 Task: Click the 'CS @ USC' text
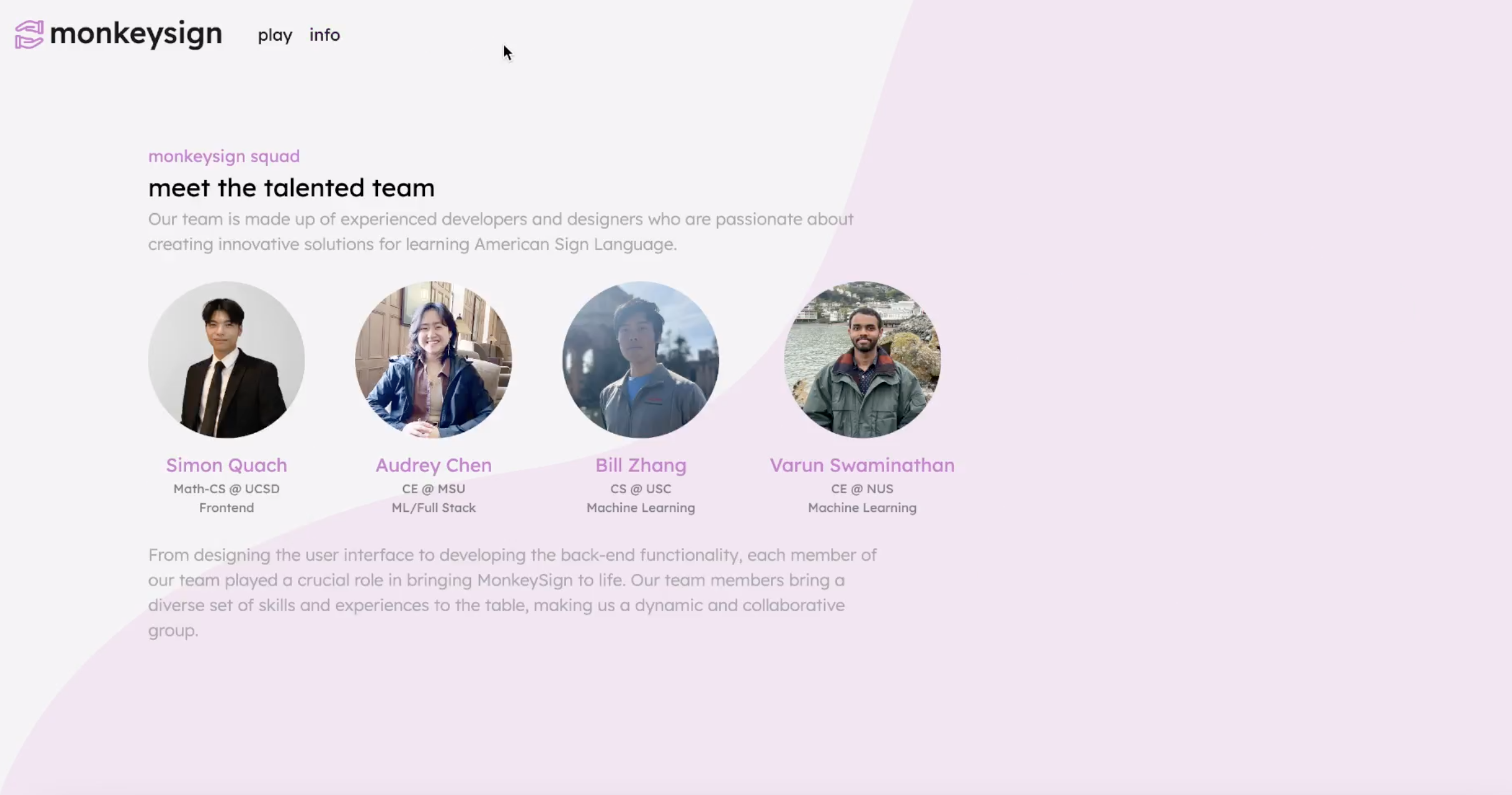click(x=640, y=489)
